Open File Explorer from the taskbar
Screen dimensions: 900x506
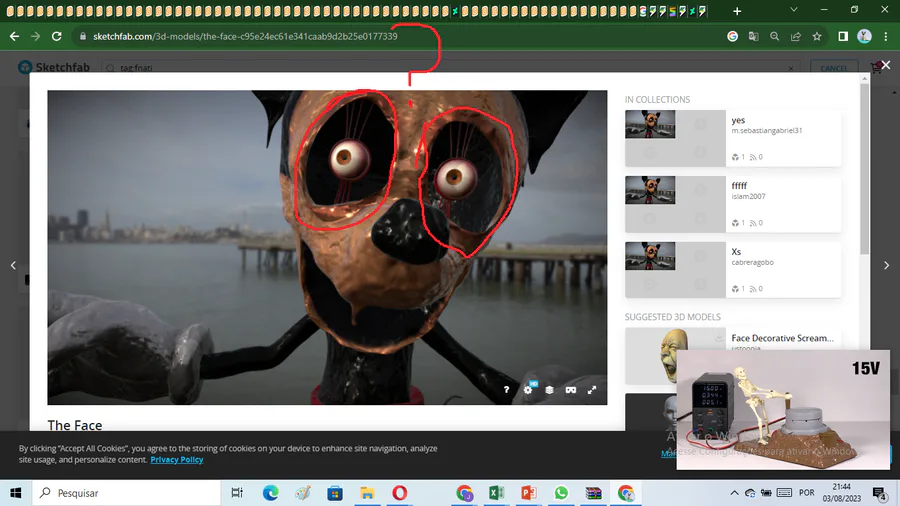click(x=367, y=493)
